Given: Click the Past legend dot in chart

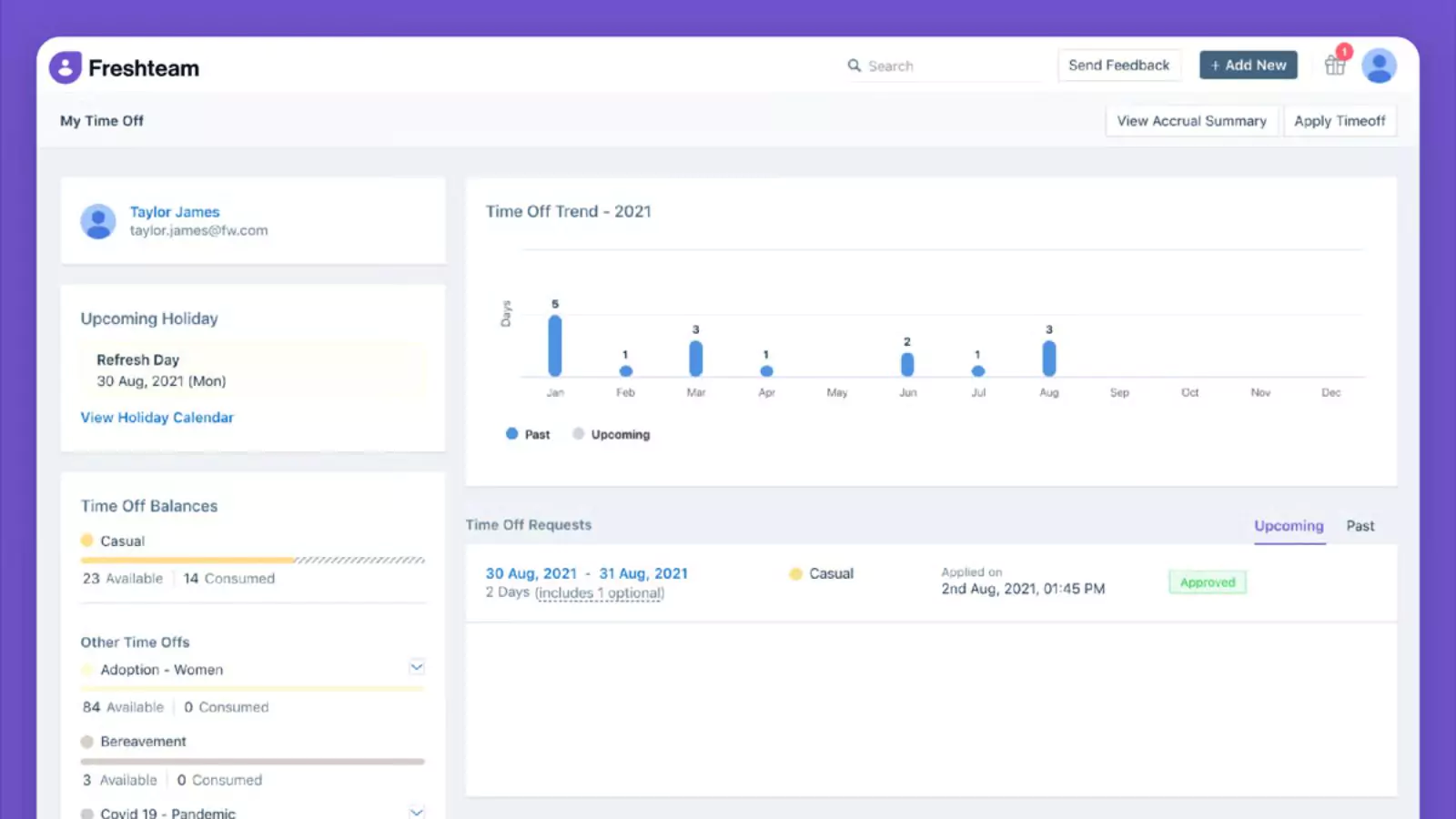Looking at the screenshot, I should pos(512,434).
